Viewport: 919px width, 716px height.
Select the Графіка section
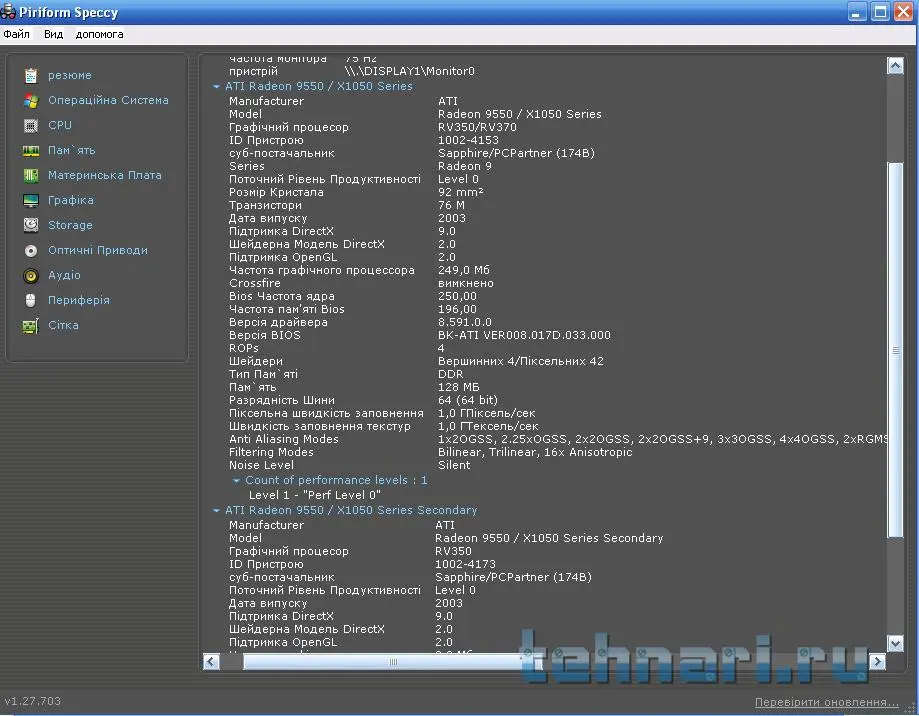pos(71,200)
